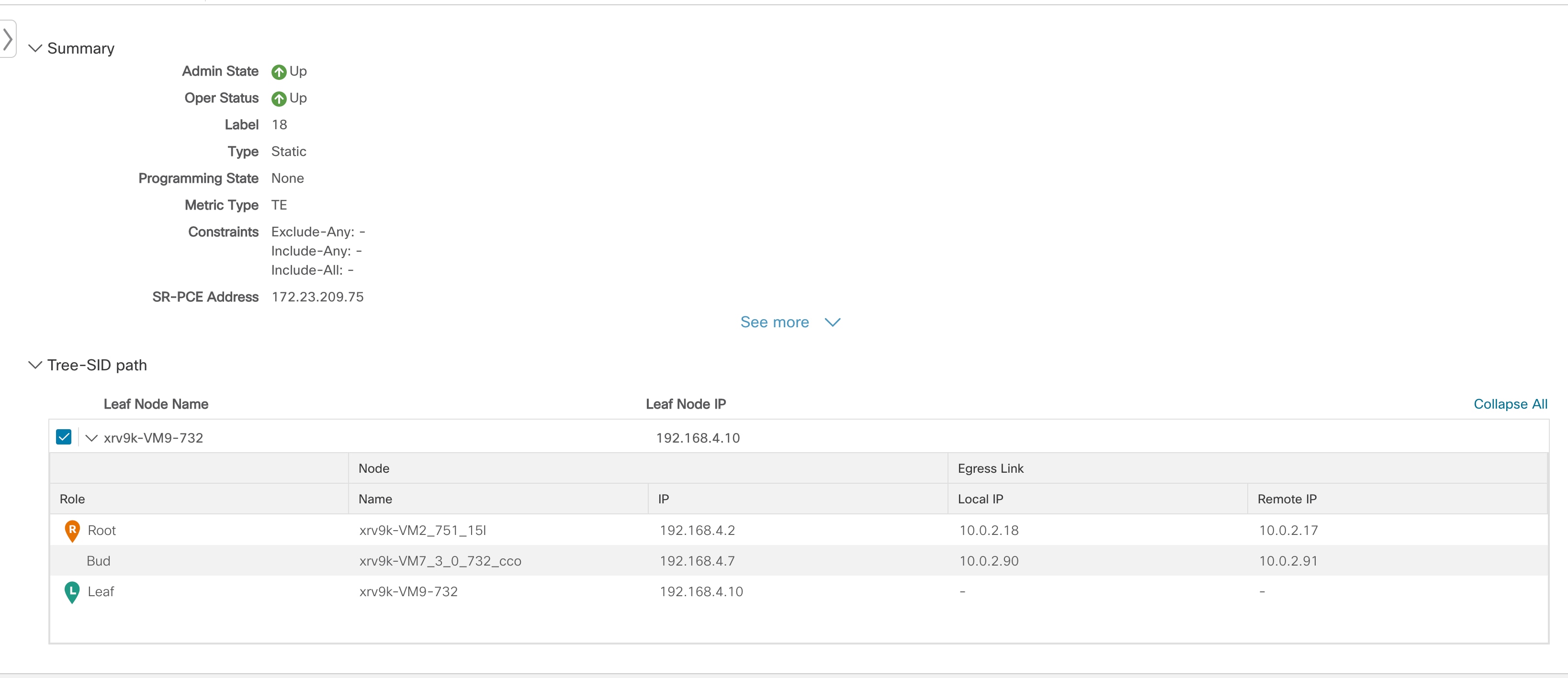Click the SR-PCE Address value 172.23.209.75
Image resolution: width=1568 pixels, height=678 pixels.
tap(318, 297)
